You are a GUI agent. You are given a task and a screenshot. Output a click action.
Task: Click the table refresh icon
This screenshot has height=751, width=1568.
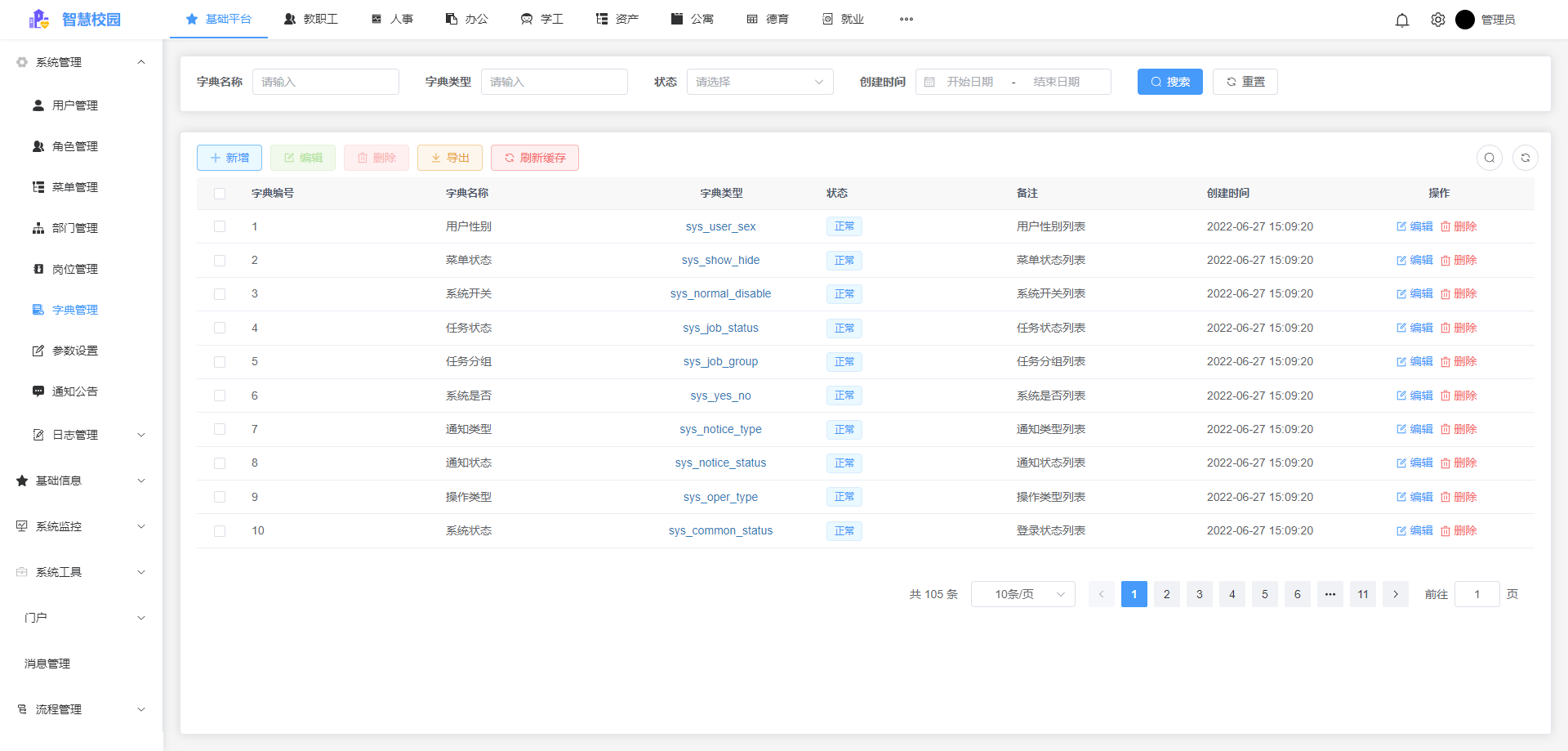click(1526, 158)
